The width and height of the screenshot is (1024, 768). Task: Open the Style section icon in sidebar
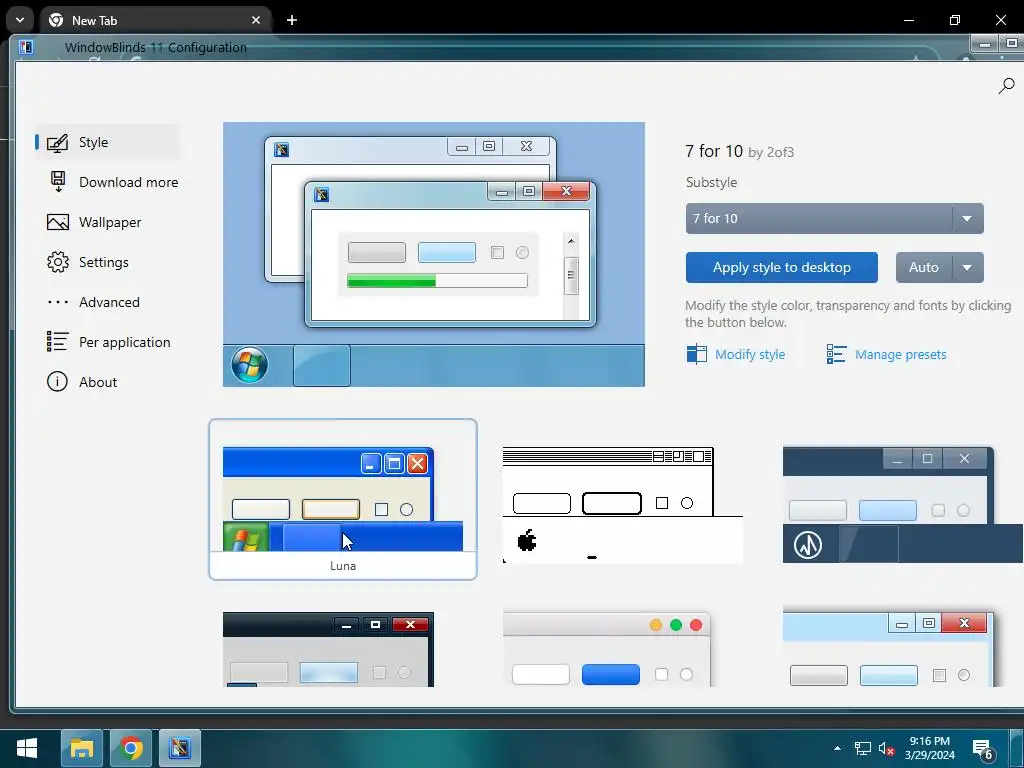tap(57, 142)
